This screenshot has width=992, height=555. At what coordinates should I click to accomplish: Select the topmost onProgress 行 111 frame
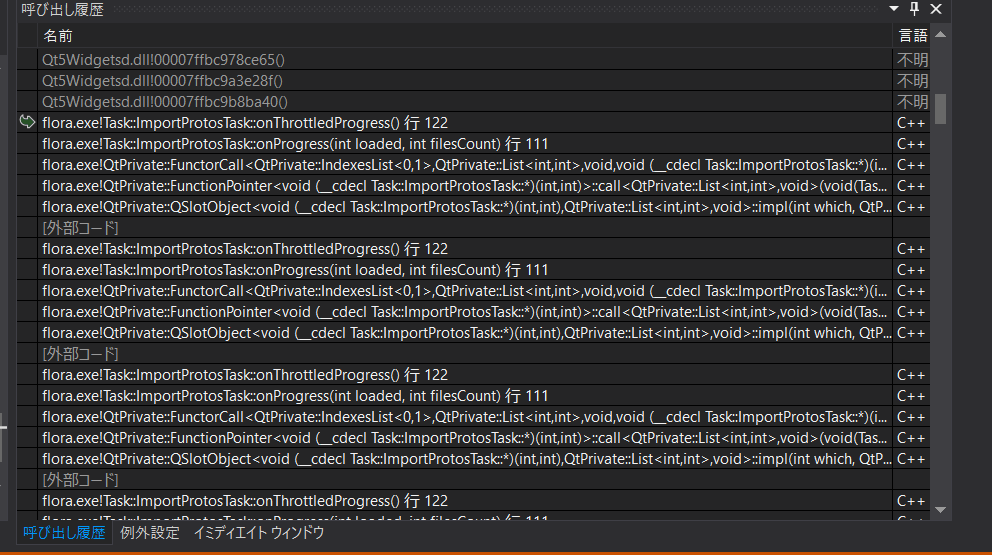pos(294,144)
